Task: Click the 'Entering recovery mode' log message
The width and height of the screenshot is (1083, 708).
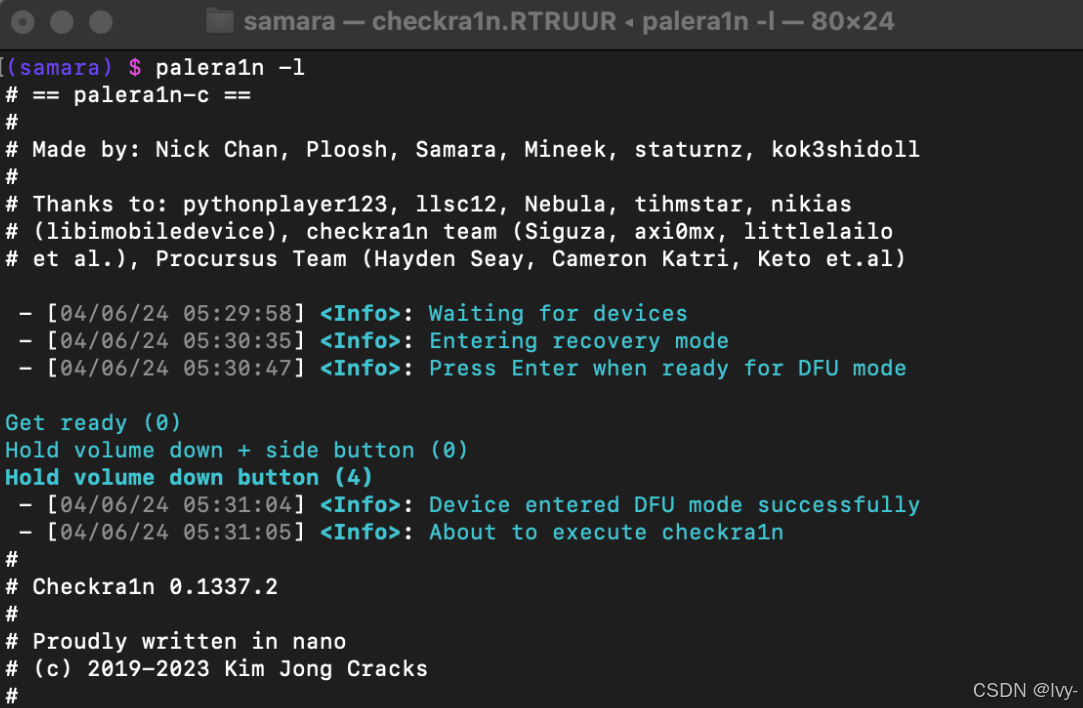Action: tap(579, 341)
